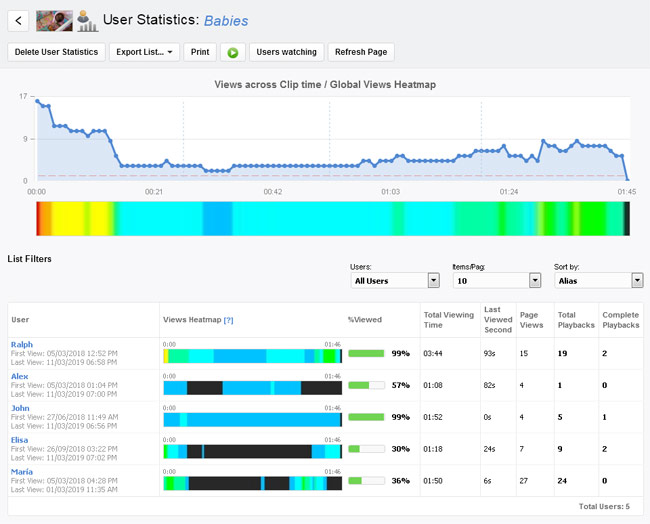Open the Items/Pag dropdown
Image resolution: width=650 pixels, height=524 pixels.
coord(497,281)
